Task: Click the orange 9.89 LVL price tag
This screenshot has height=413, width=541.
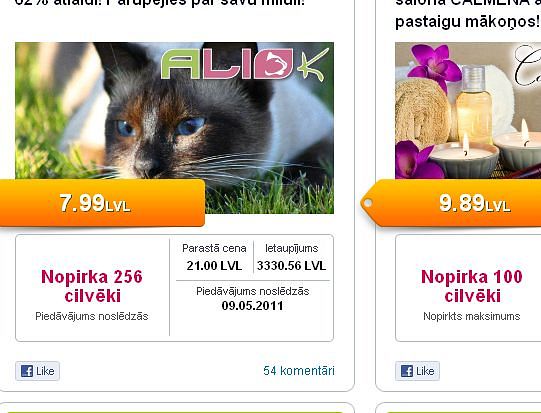Action: pos(451,203)
